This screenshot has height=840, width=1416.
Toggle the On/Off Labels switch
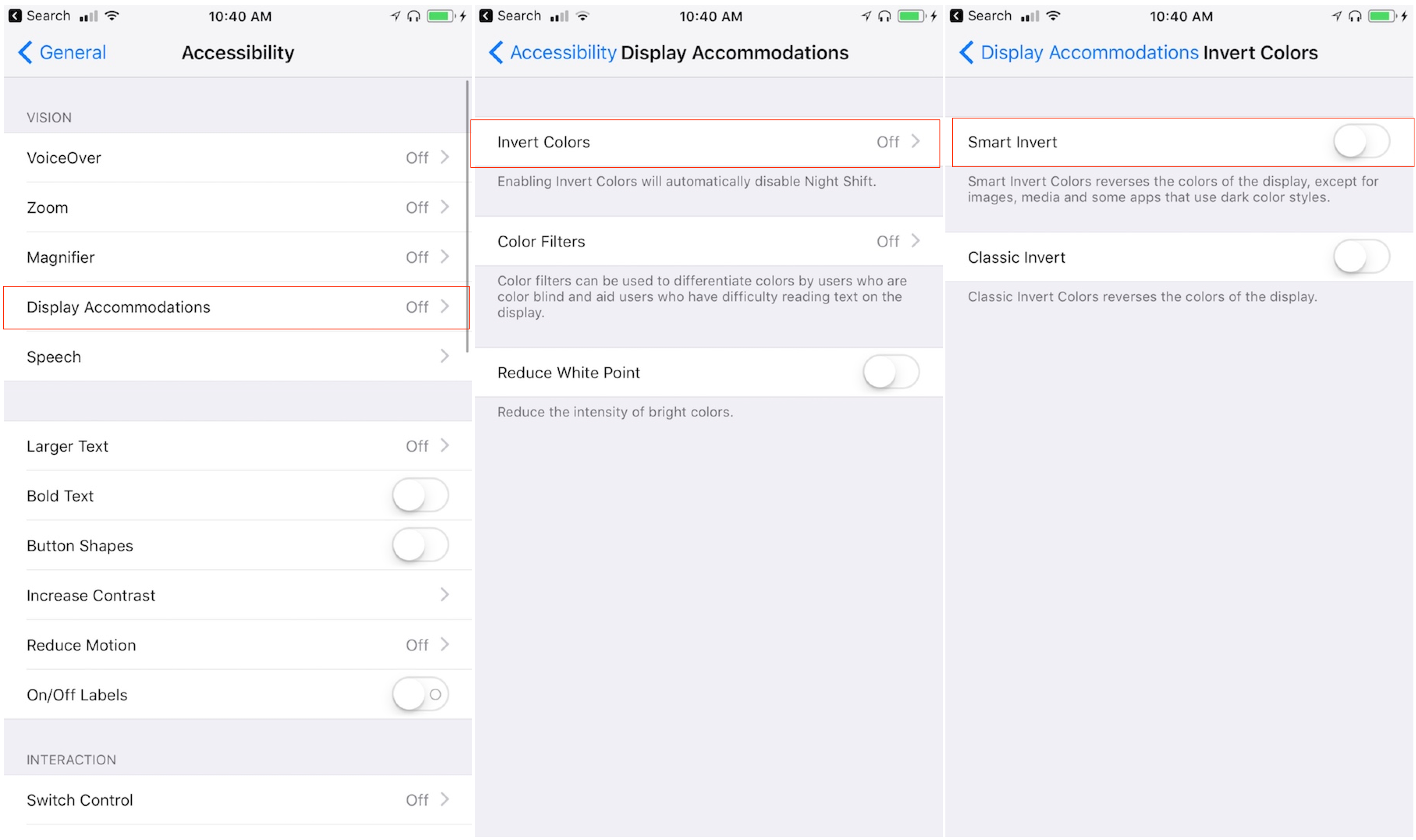coord(421,694)
